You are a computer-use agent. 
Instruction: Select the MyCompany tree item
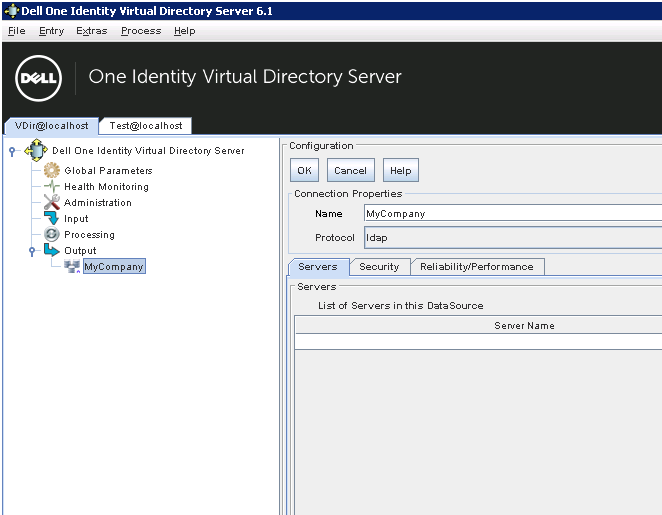tap(114, 266)
